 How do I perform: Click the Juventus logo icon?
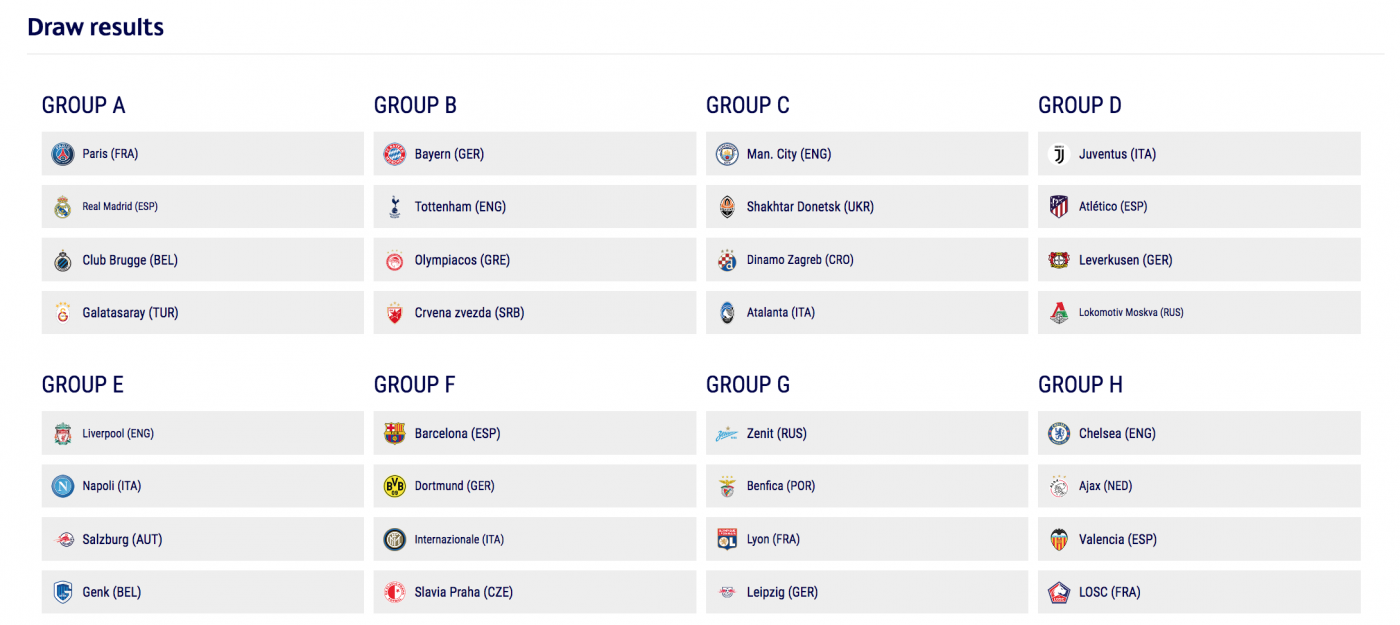[x=1059, y=154]
